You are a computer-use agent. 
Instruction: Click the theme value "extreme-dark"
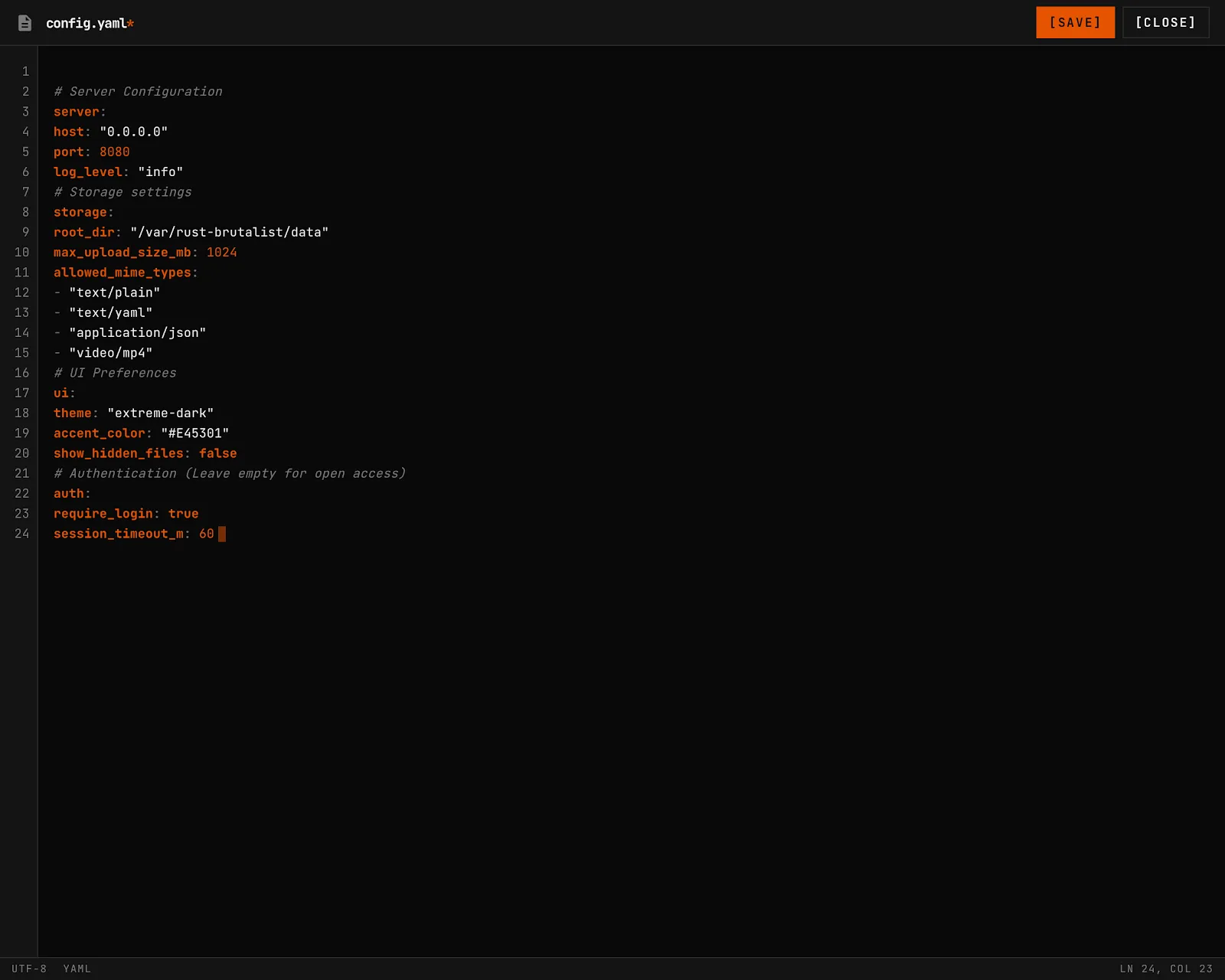coord(160,413)
